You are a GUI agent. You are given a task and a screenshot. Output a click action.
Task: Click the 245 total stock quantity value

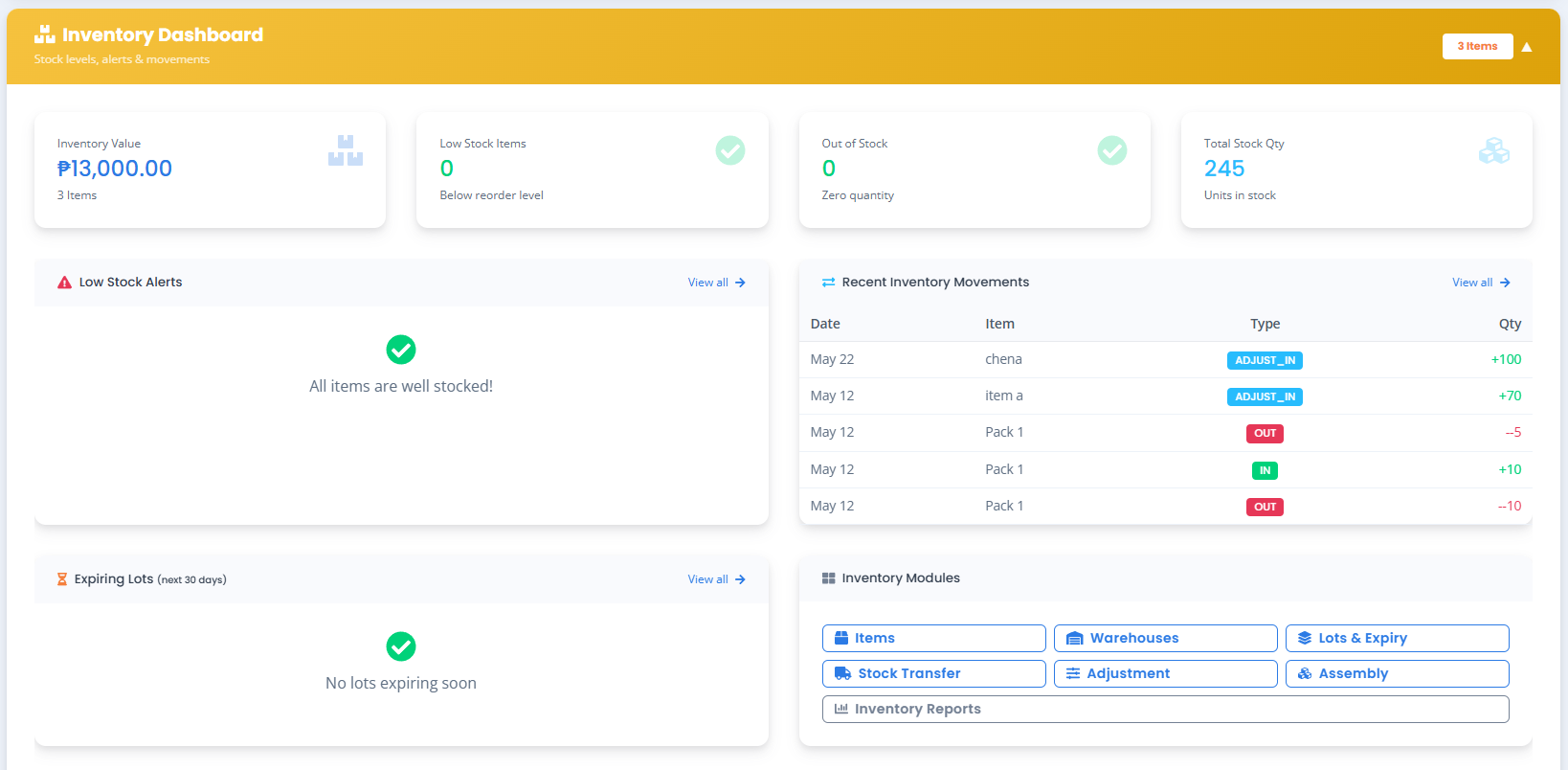click(x=1224, y=169)
